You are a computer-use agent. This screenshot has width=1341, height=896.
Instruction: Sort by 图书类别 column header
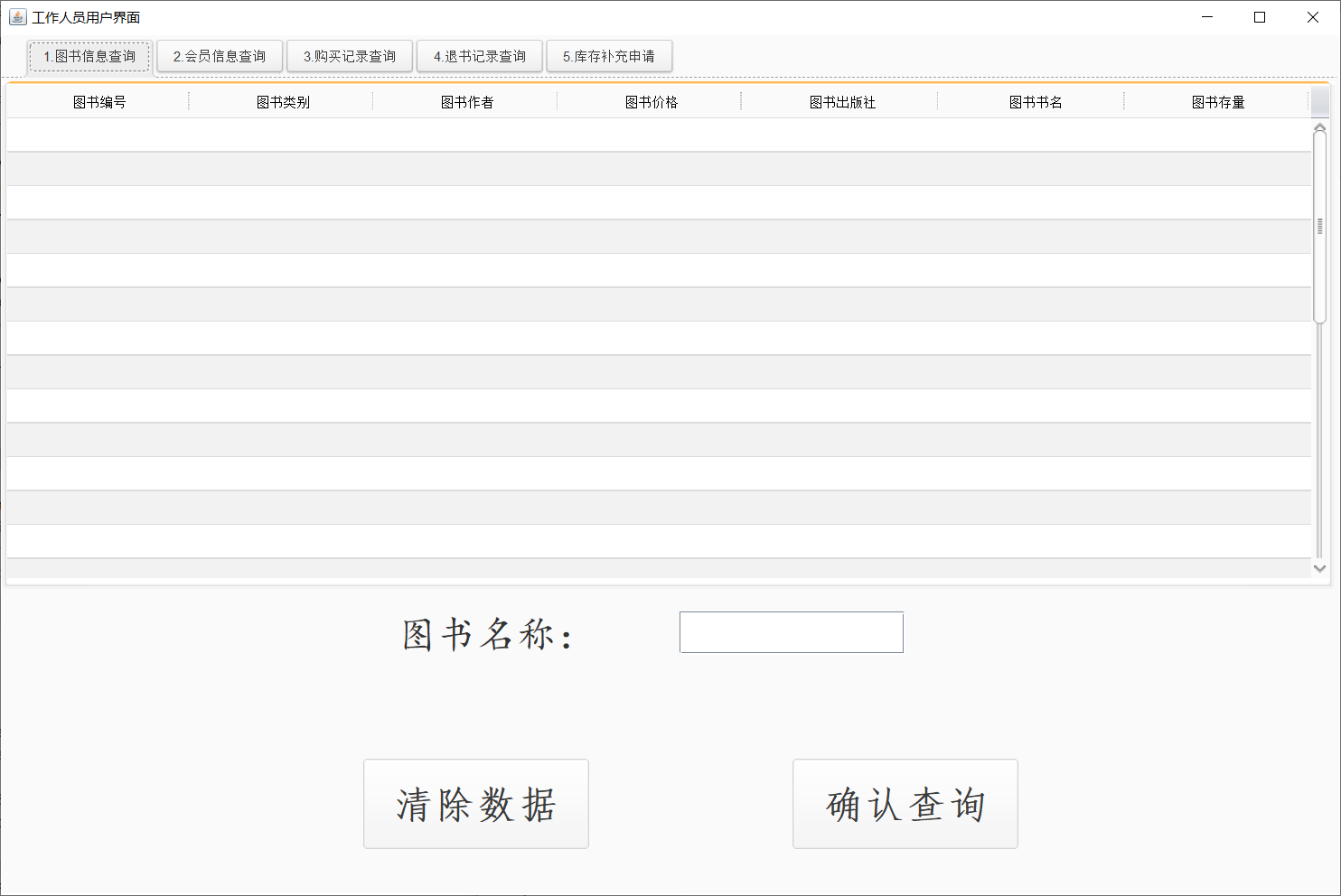point(282,102)
